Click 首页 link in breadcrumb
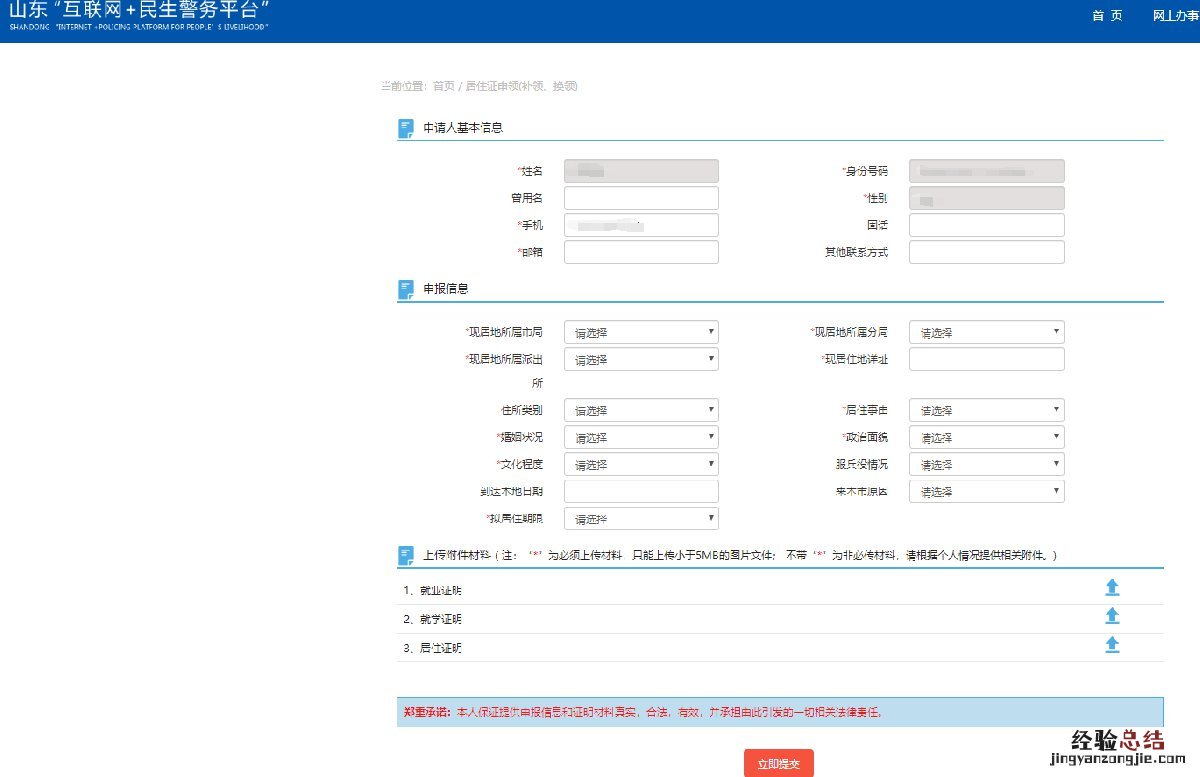Image resolution: width=1200 pixels, height=777 pixels. (x=443, y=86)
